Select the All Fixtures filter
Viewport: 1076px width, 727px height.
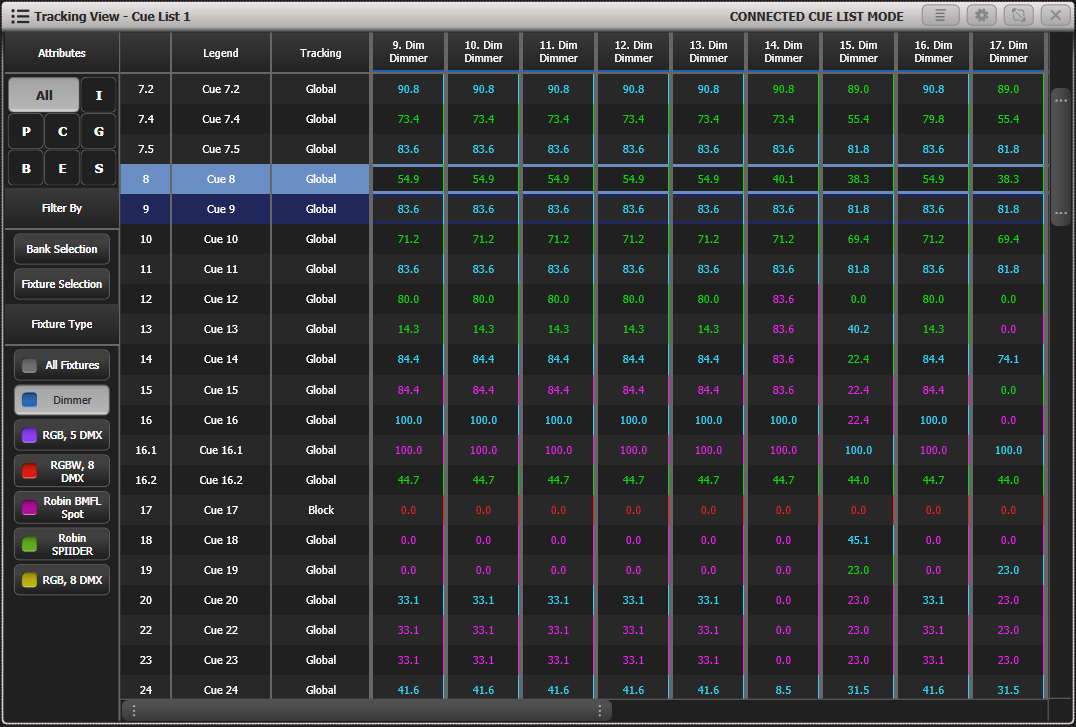(x=61, y=364)
